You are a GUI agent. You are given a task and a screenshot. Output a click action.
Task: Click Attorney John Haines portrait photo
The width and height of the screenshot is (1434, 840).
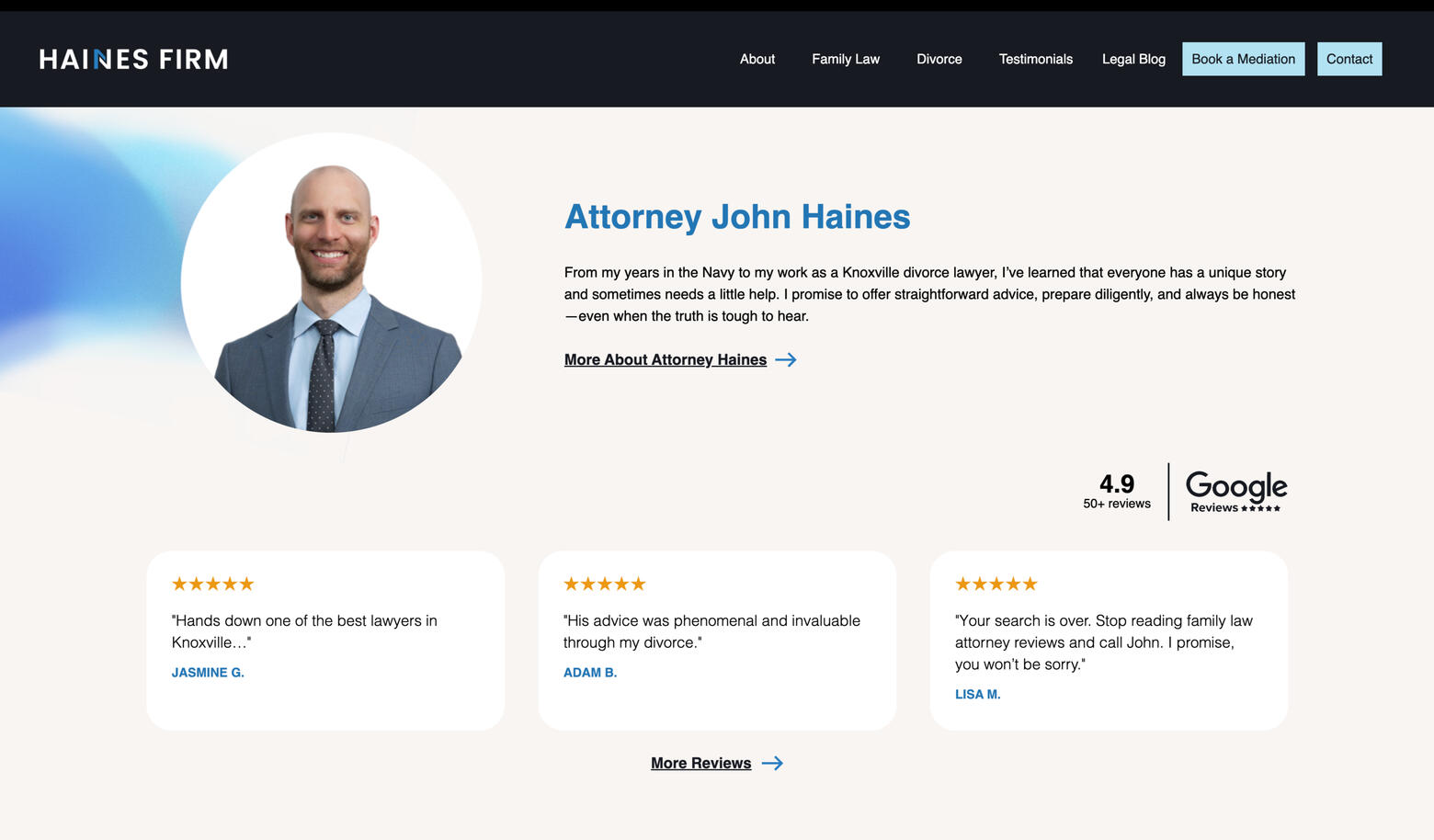click(331, 283)
